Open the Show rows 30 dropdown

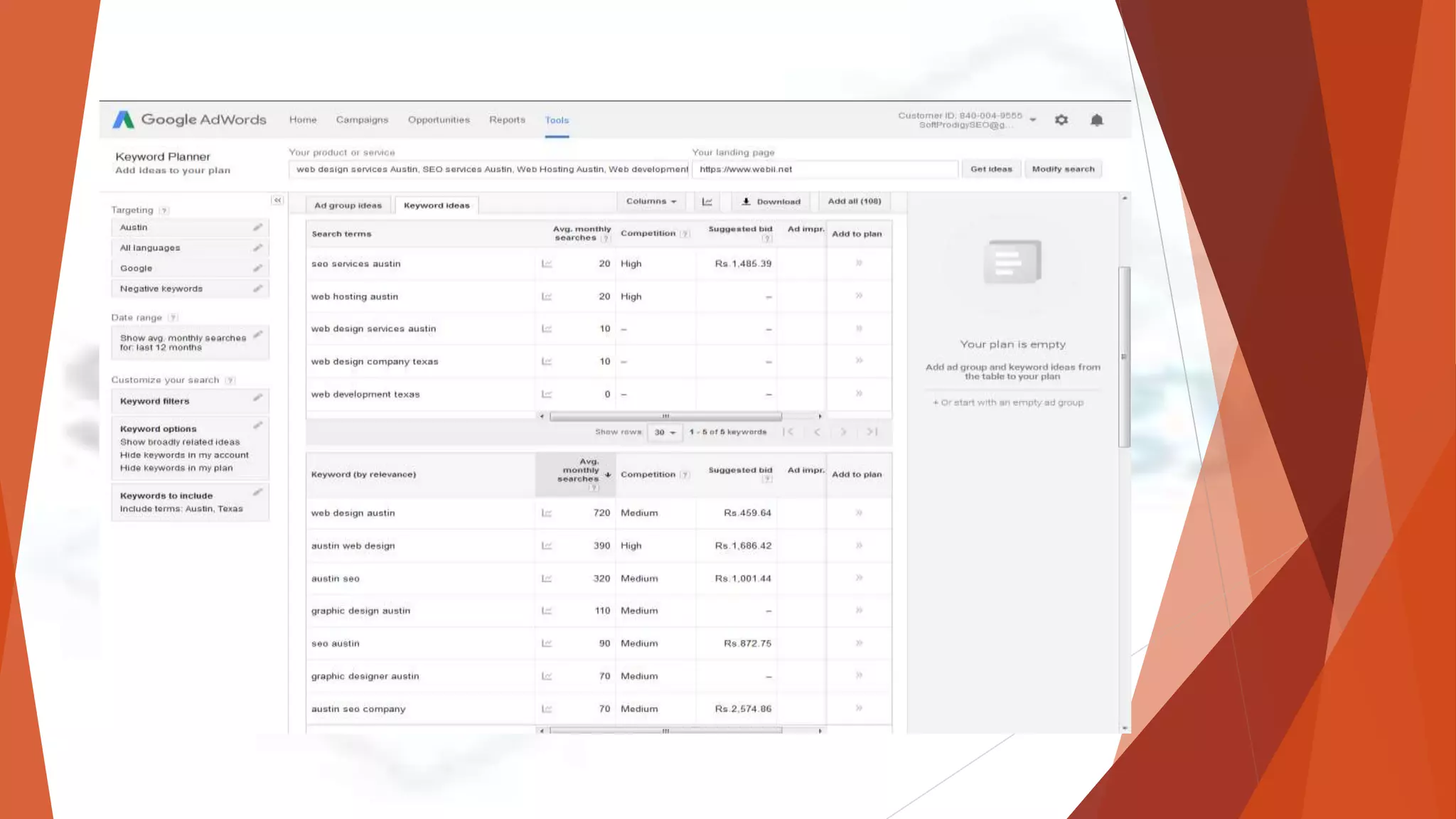[665, 432]
